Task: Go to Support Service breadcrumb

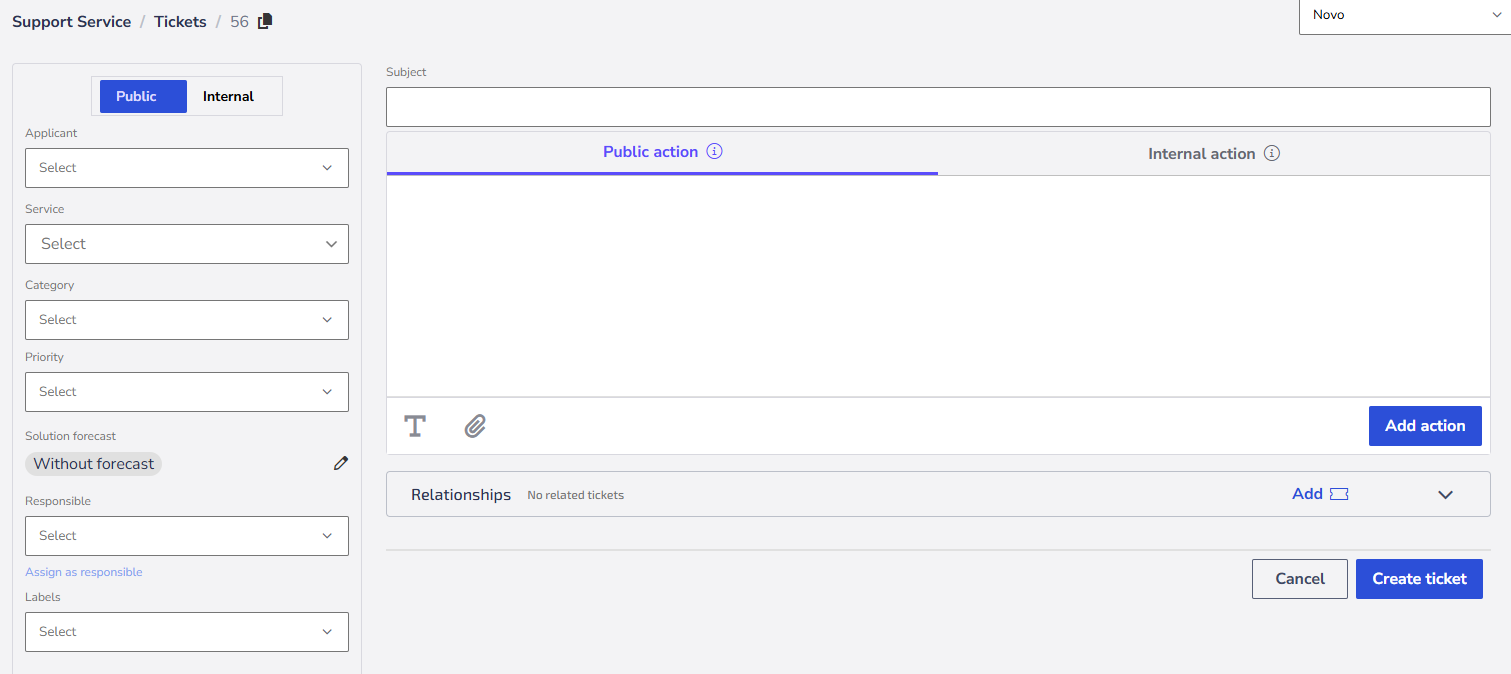Action: tap(72, 21)
